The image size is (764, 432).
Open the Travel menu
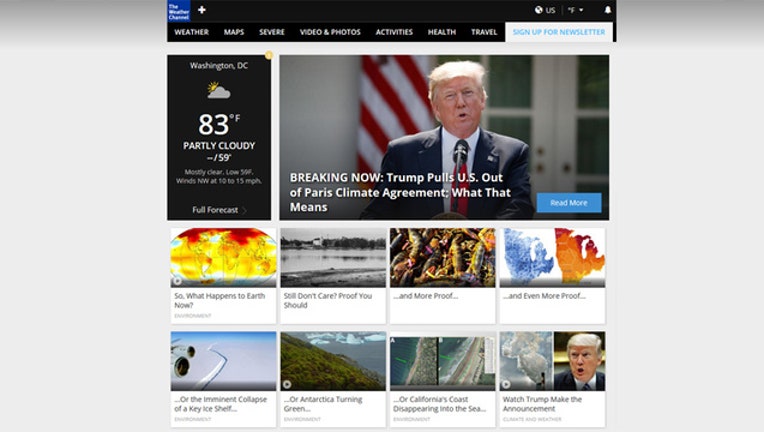coord(484,32)
